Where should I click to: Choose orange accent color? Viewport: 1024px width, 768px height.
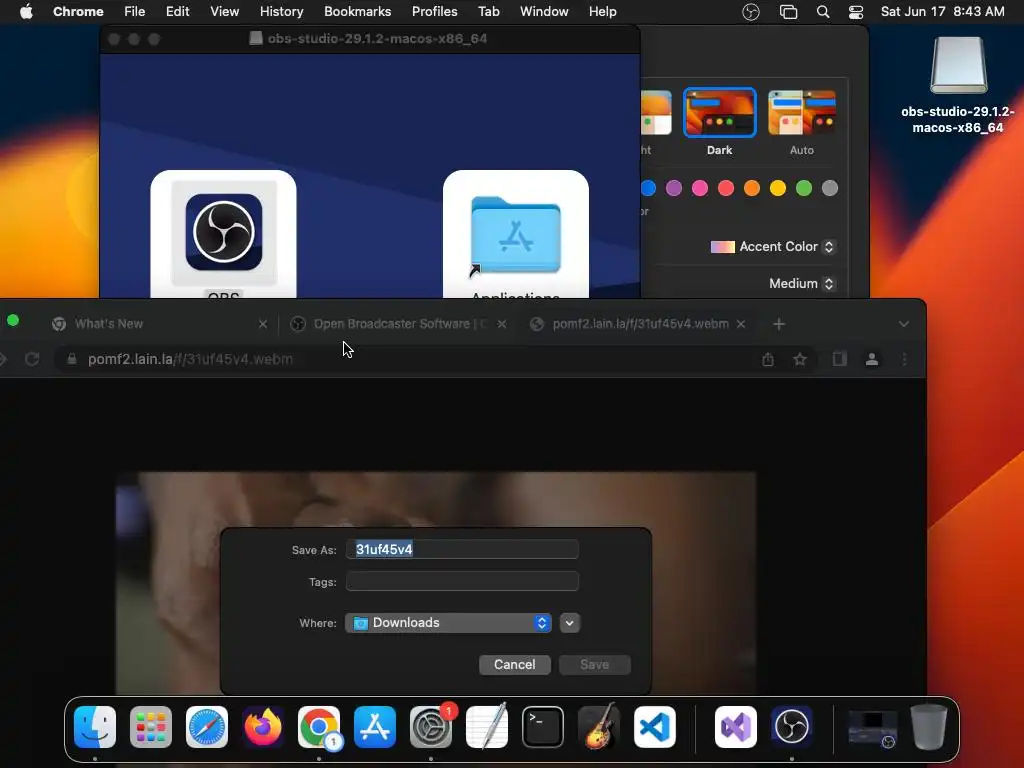[752, 188]
